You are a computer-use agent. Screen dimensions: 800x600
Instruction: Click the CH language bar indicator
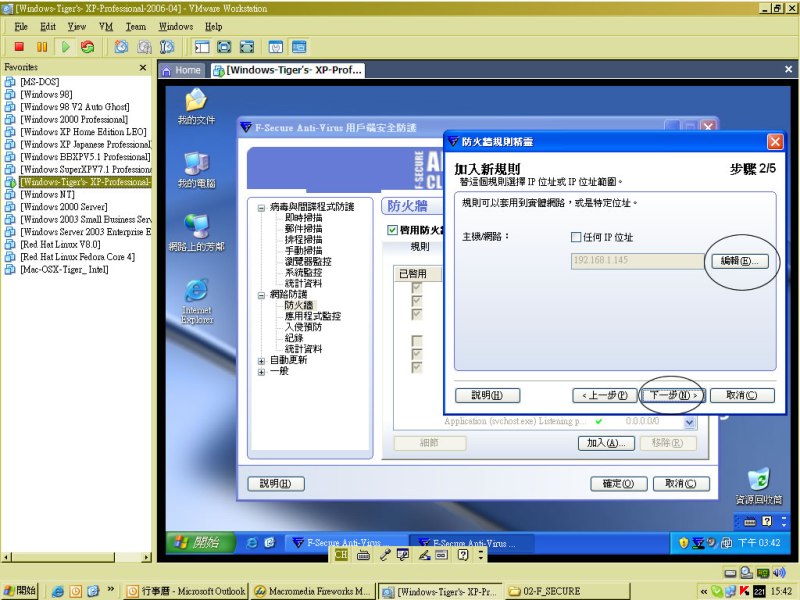click(x=341, y=555)
